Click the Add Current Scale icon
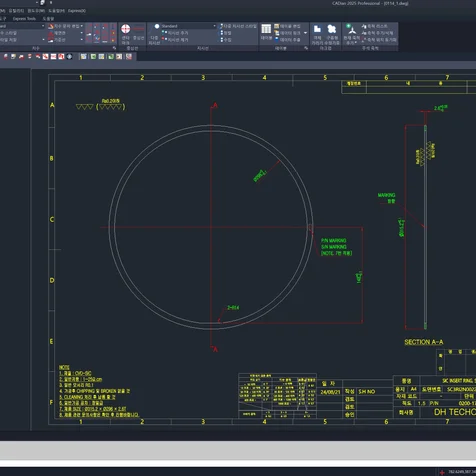The image size is (476, 476). [352, 34]
